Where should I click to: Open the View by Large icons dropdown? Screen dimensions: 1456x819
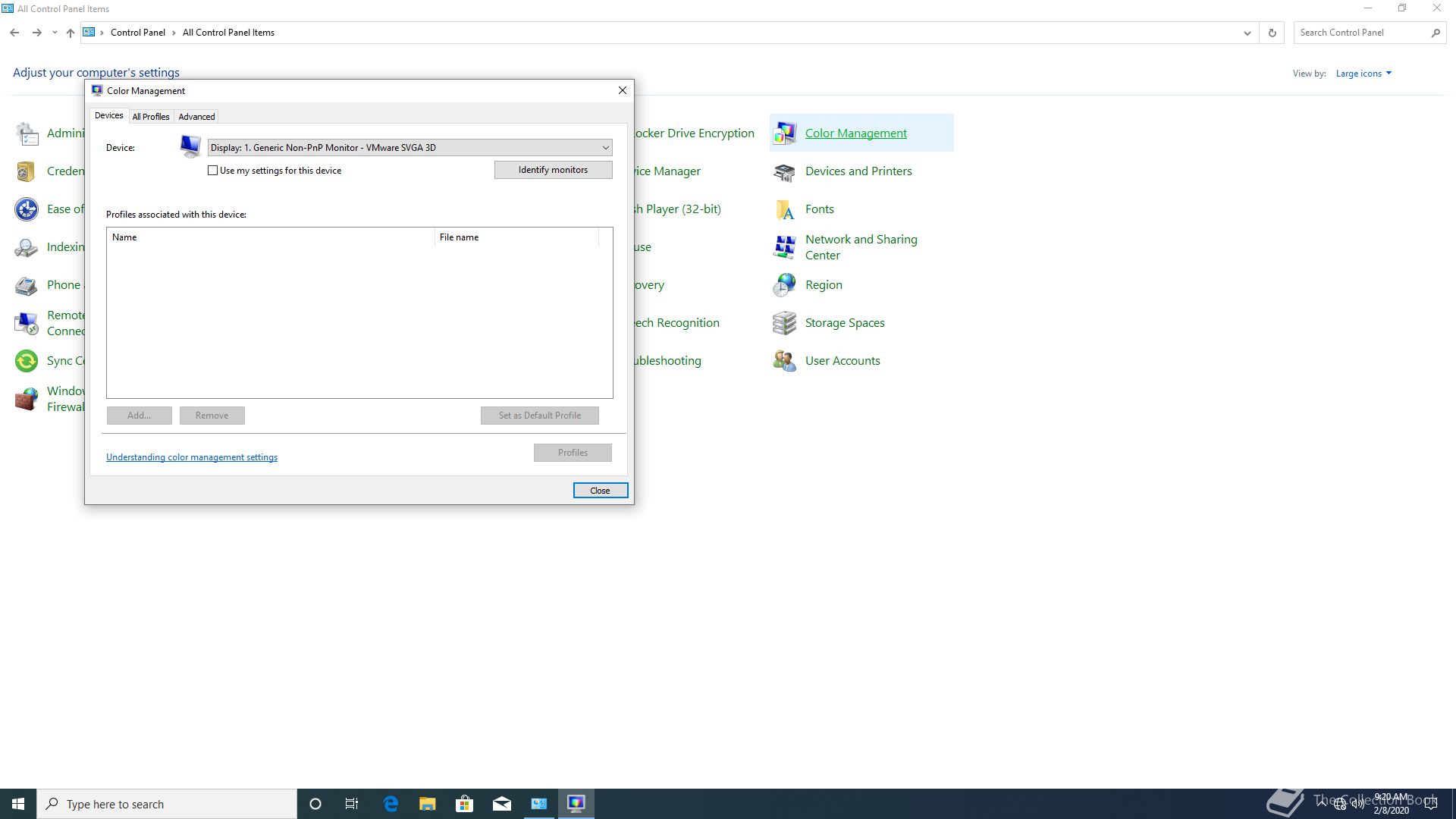click(x=1363, y=74)
